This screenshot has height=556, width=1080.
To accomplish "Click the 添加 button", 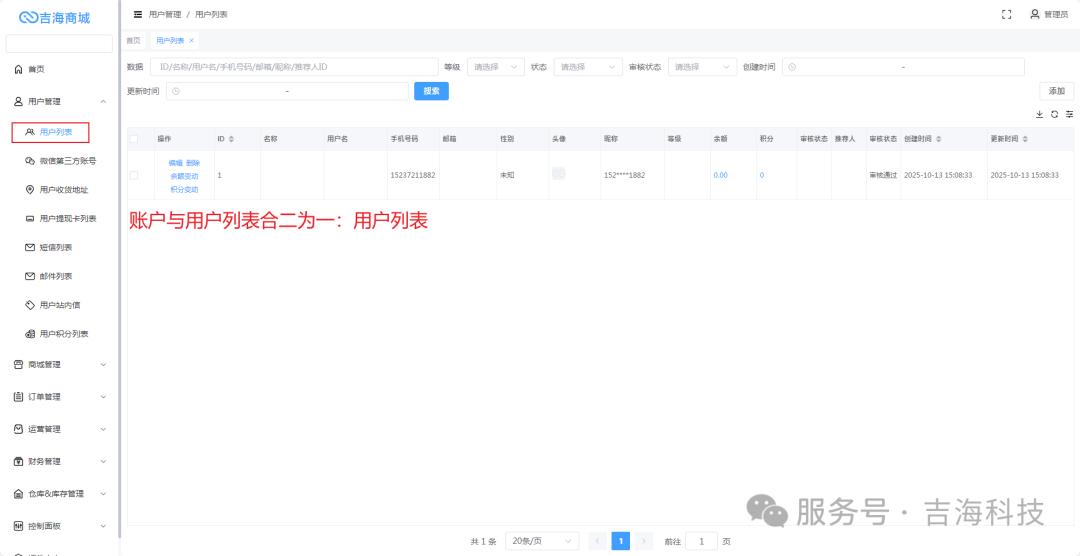I will click(x=1057, y=91).
